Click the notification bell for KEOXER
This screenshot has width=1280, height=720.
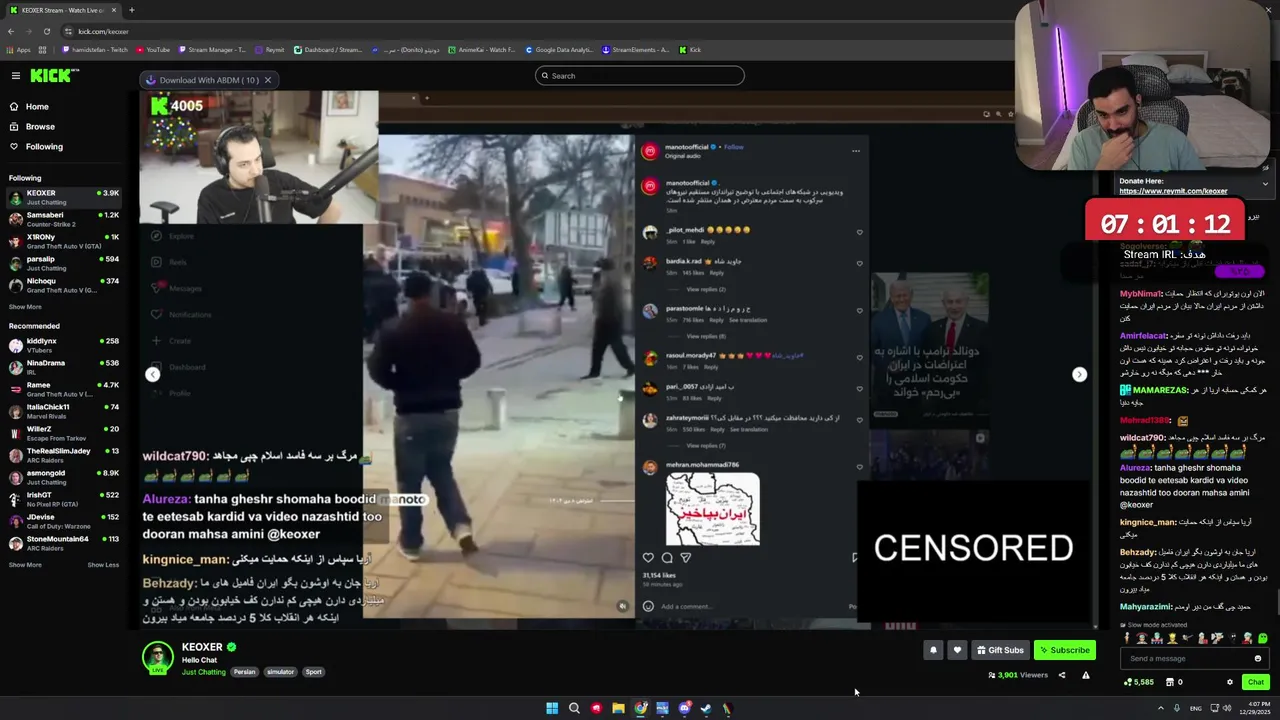(933, 650)
